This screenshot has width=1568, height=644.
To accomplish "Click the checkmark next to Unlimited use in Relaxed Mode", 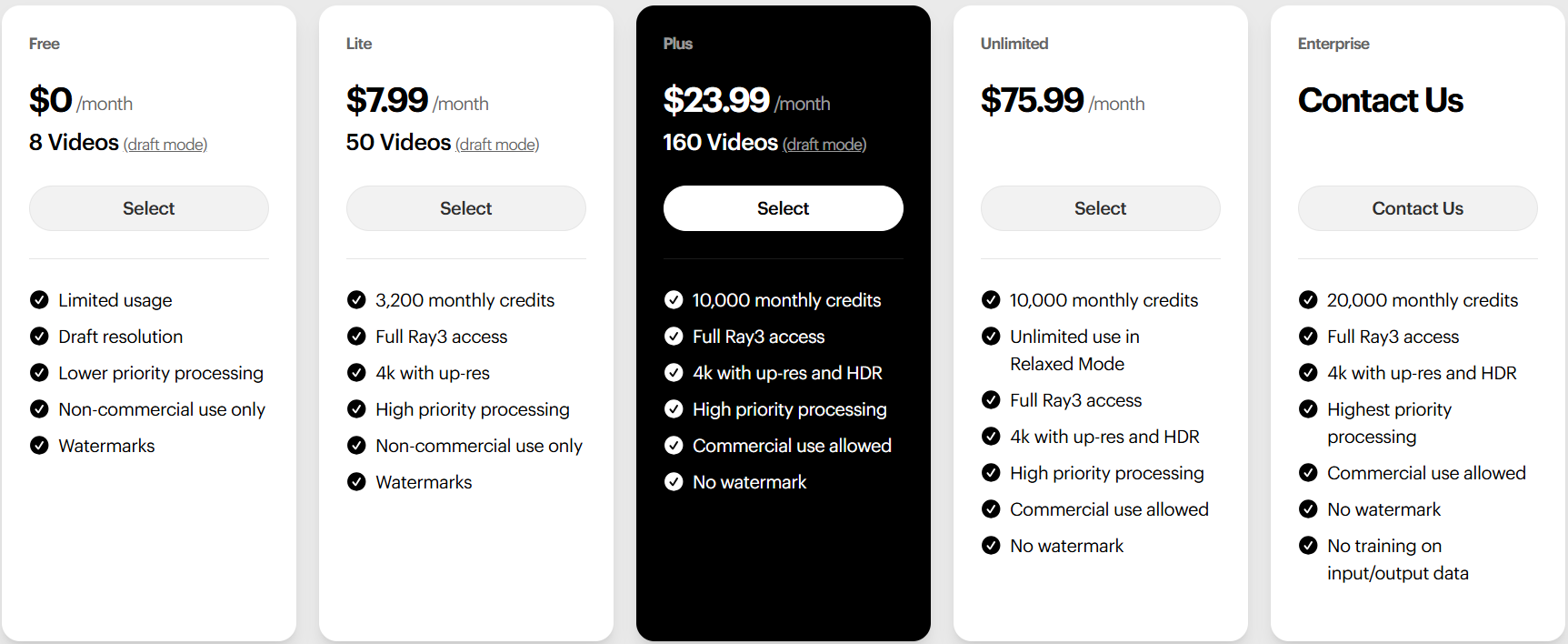I will click(x=991, y=336).
